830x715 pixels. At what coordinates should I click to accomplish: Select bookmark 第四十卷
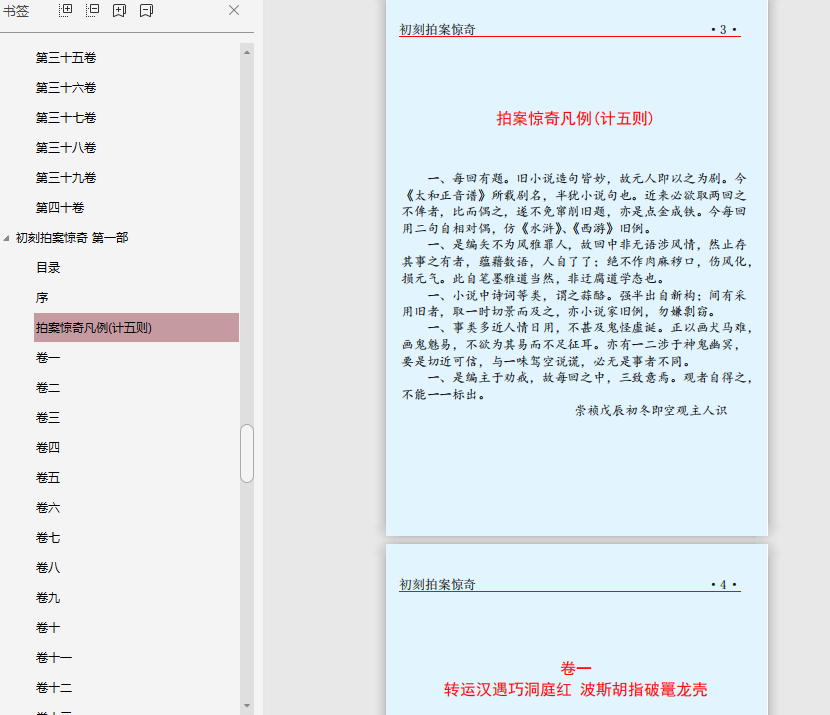[60, 207]
